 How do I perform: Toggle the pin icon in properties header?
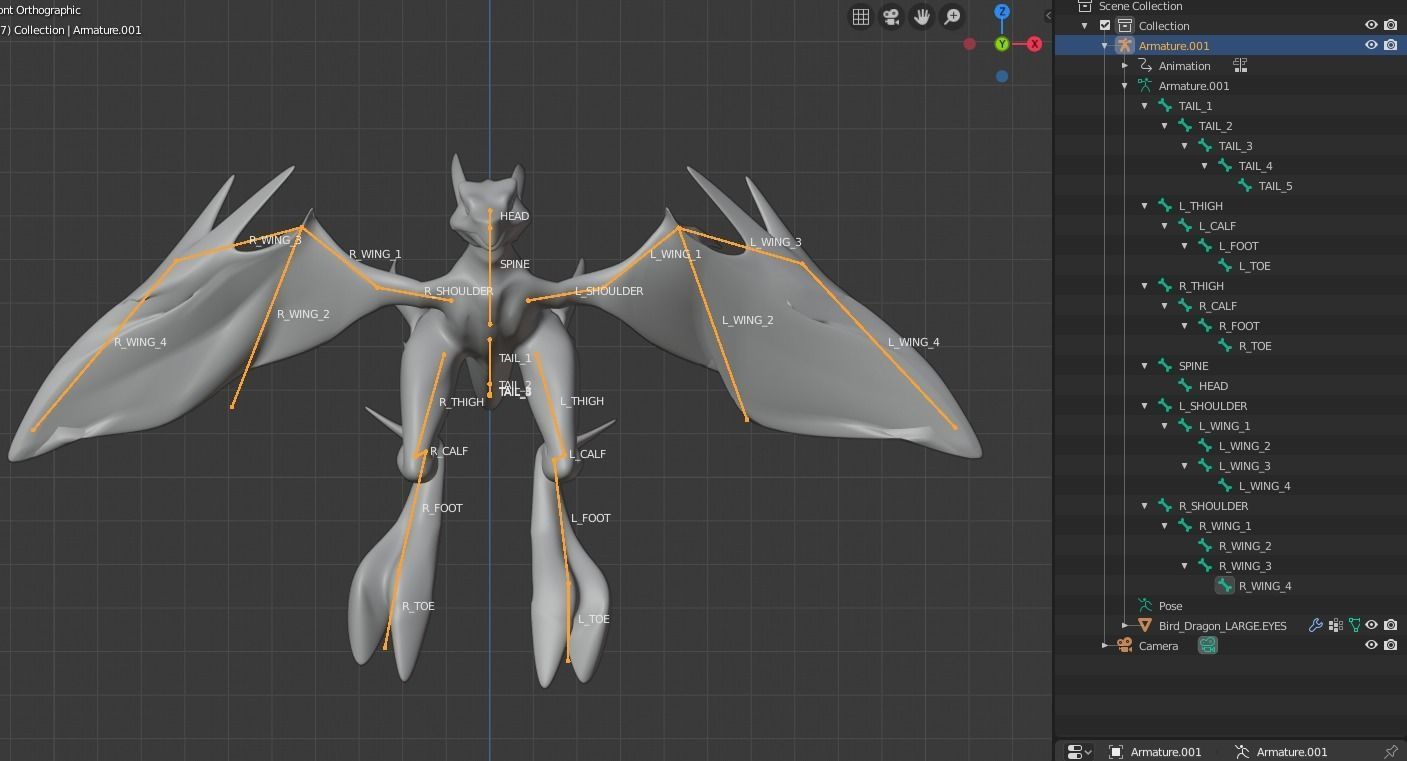tap(1391, 752)
